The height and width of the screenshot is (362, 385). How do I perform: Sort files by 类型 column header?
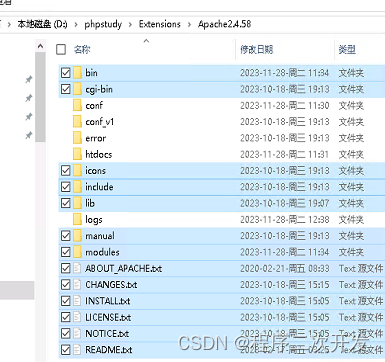click(x=347, y=49)
